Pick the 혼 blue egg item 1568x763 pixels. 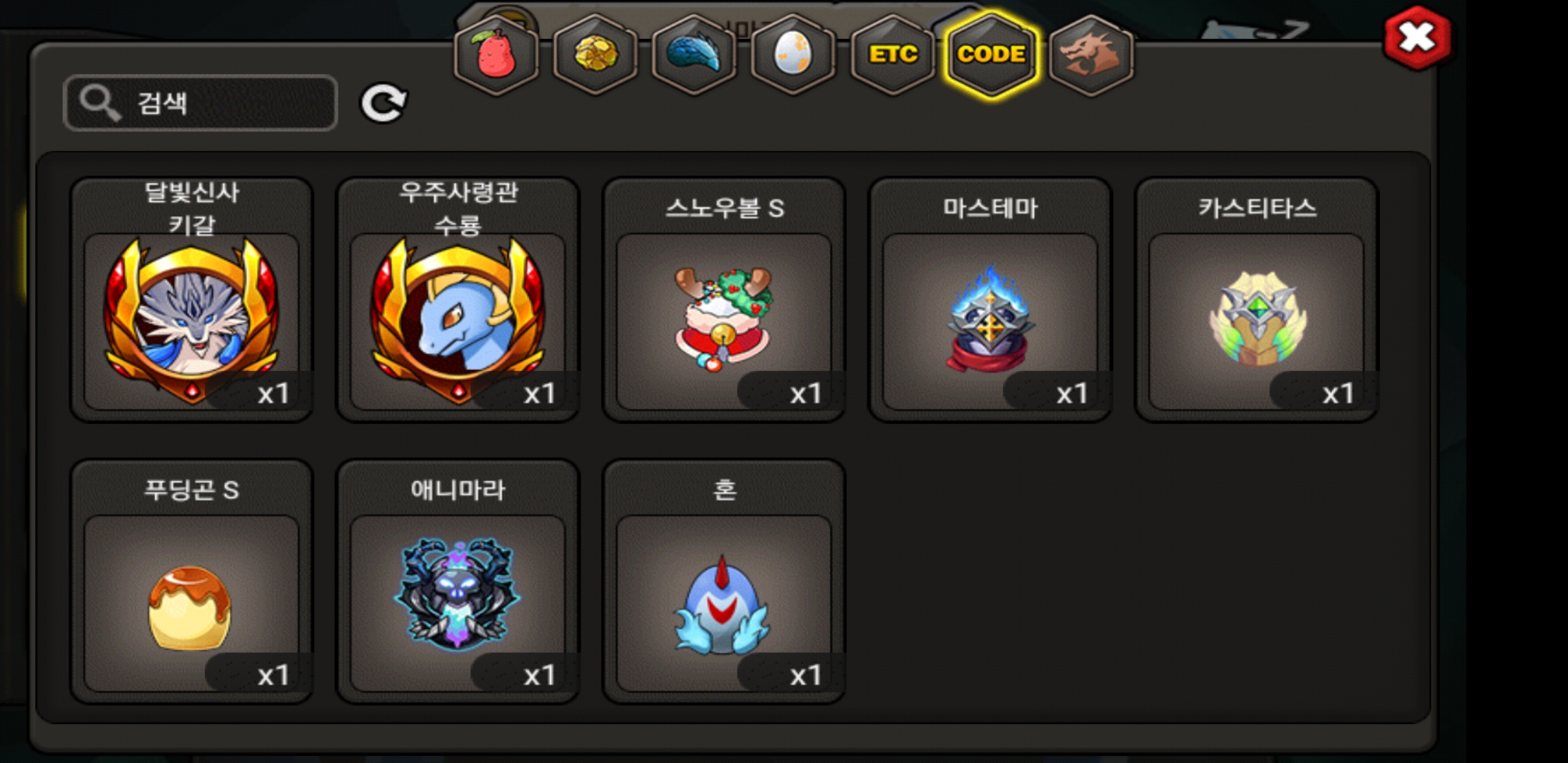pos(724,581)
